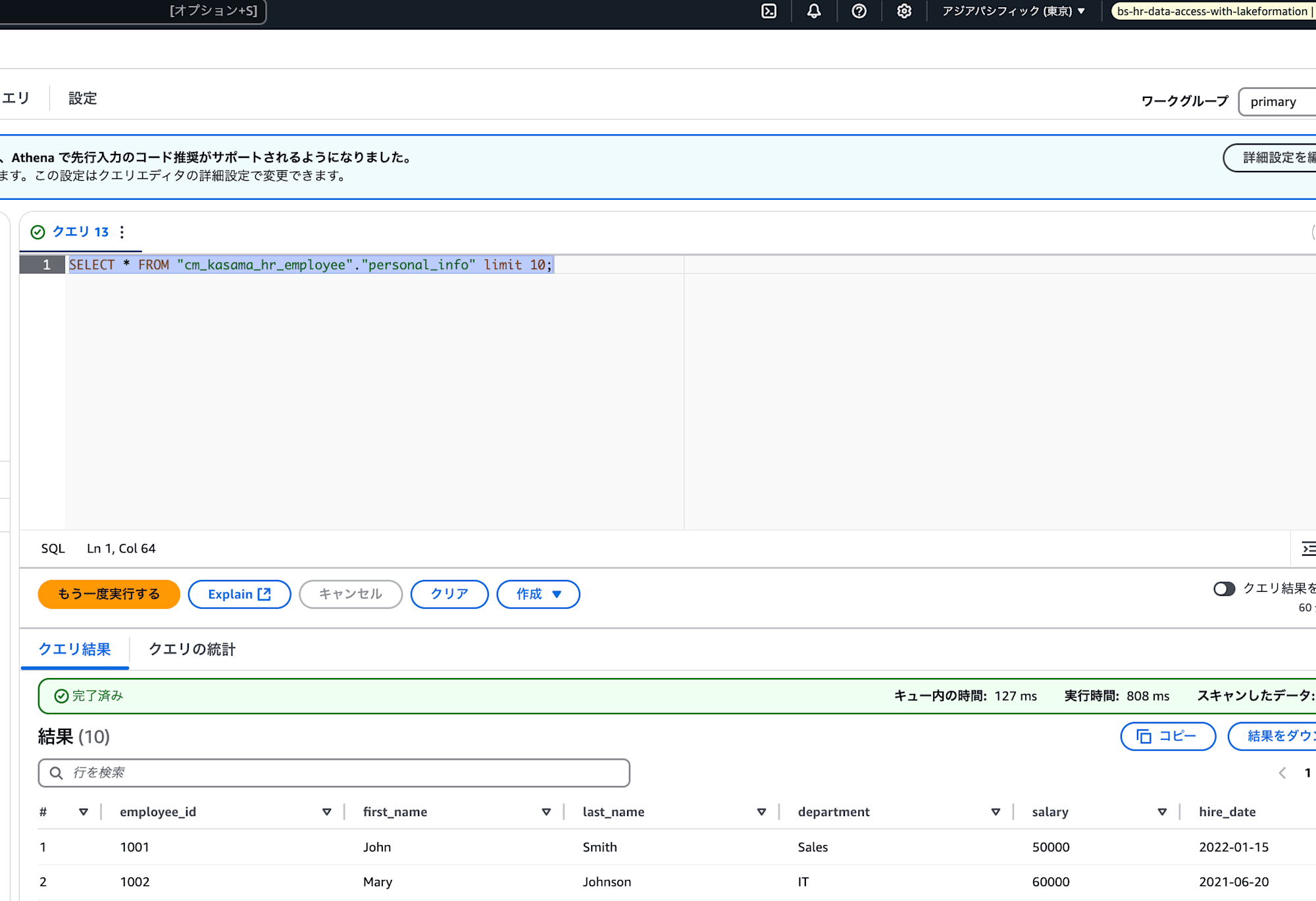Open the Query 13 tab options menu

(122, 232)
